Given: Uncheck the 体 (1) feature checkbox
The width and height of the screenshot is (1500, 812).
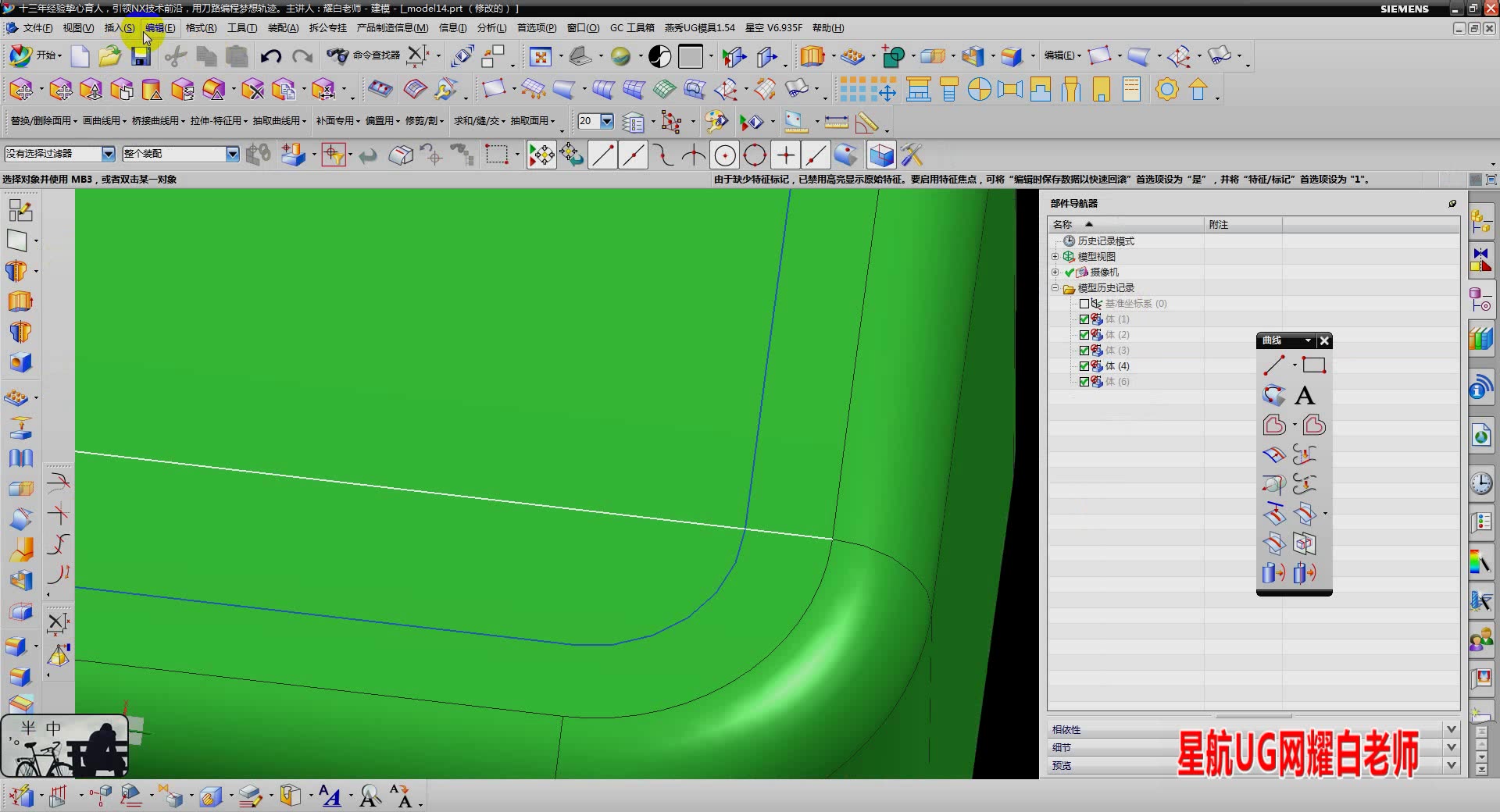Looking at the screenshot, I should pyautogui.click(x=1084, y=319).
